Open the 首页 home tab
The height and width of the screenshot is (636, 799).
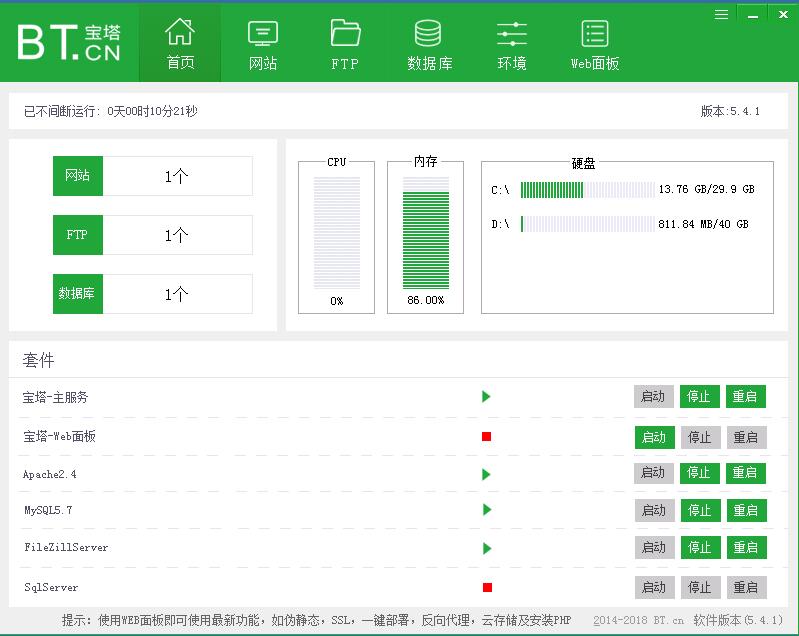180,44
